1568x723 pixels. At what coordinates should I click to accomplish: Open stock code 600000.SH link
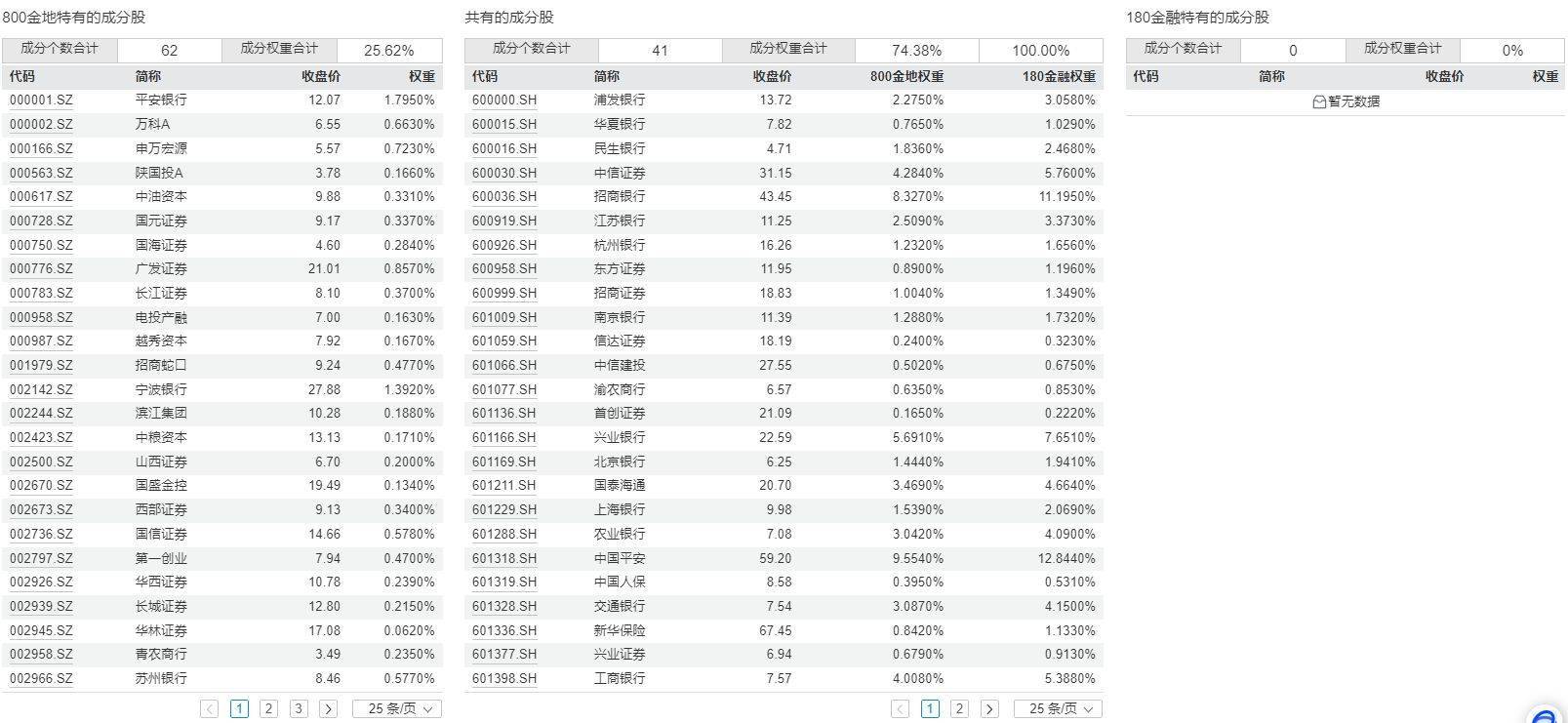tap(504, 100)
